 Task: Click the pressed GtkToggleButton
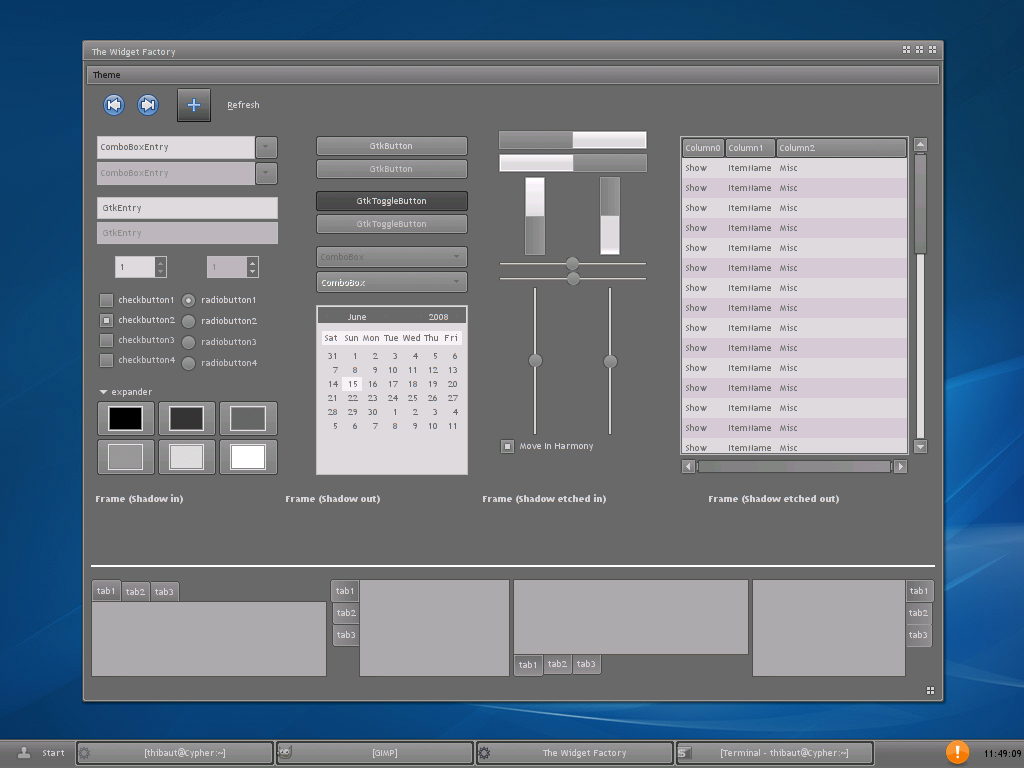click(x=391, y=200)
